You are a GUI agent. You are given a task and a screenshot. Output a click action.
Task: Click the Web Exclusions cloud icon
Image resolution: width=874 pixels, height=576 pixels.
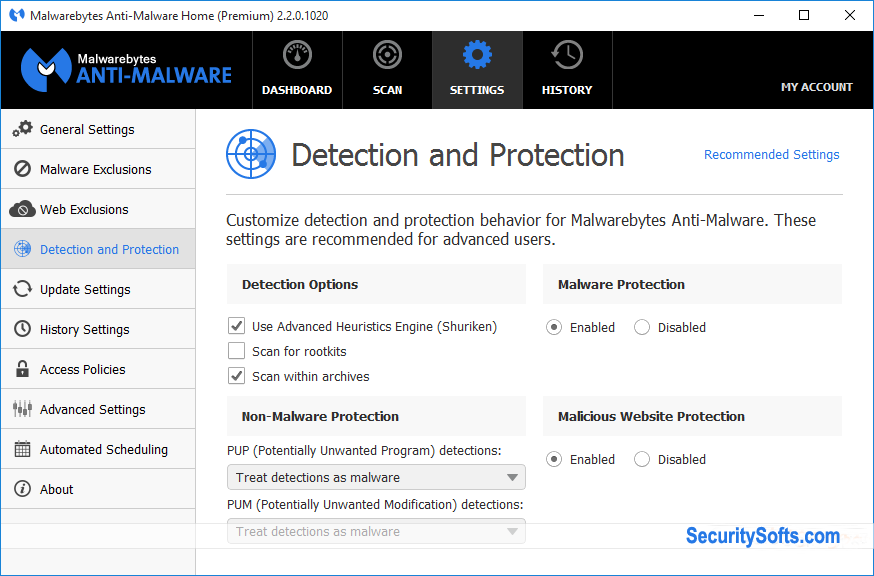[x=22, y=209]
